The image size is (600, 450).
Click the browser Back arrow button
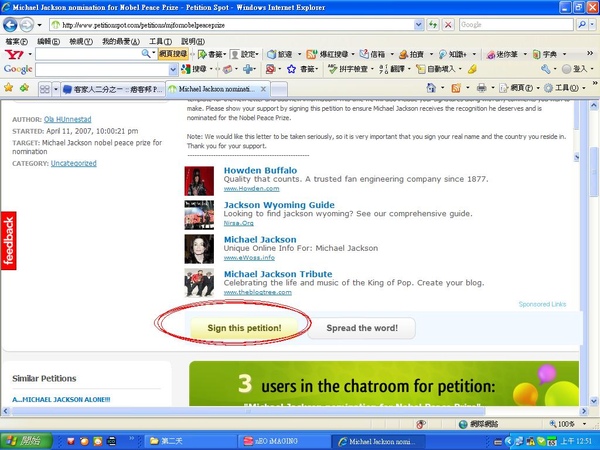10,25
